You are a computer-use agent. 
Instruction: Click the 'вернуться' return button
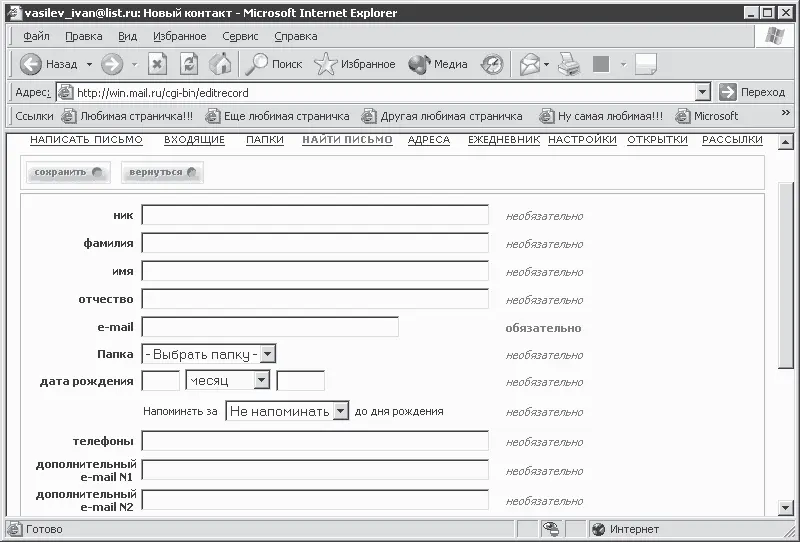[162, 172]
